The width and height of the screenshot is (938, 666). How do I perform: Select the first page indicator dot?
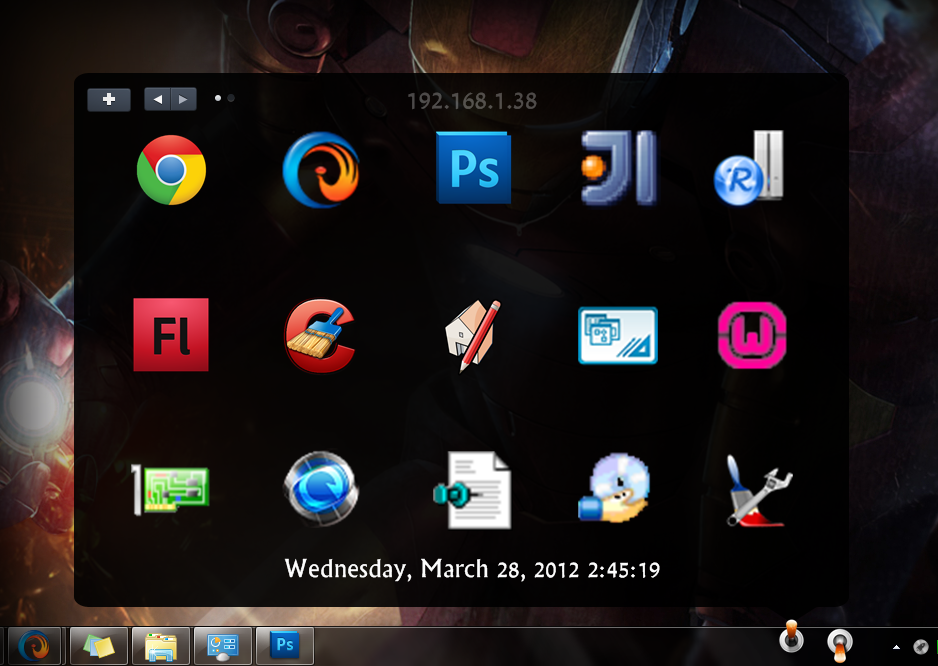click(x=218, y=98)
